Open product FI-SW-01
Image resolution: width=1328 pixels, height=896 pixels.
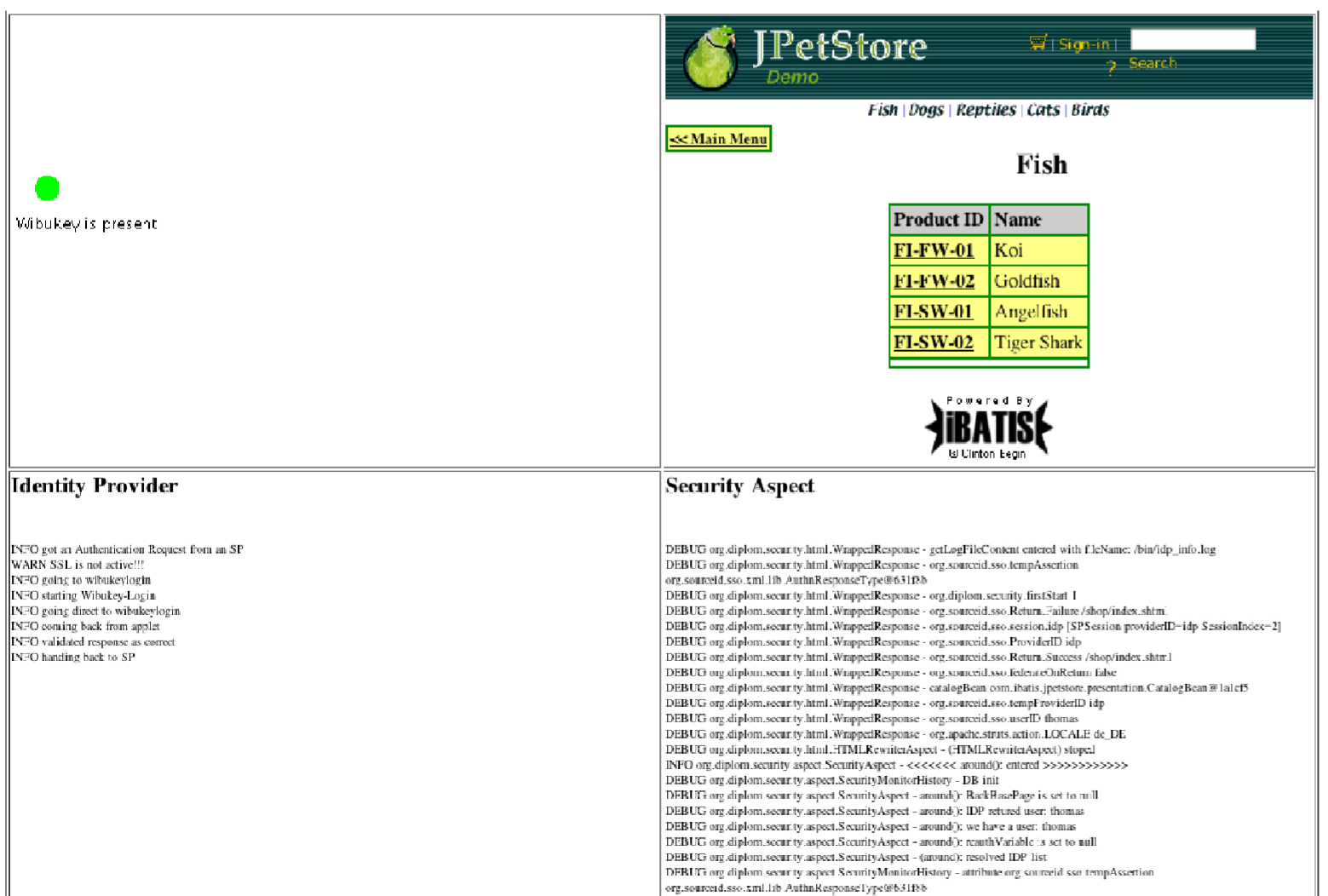(x=934, y=312)
